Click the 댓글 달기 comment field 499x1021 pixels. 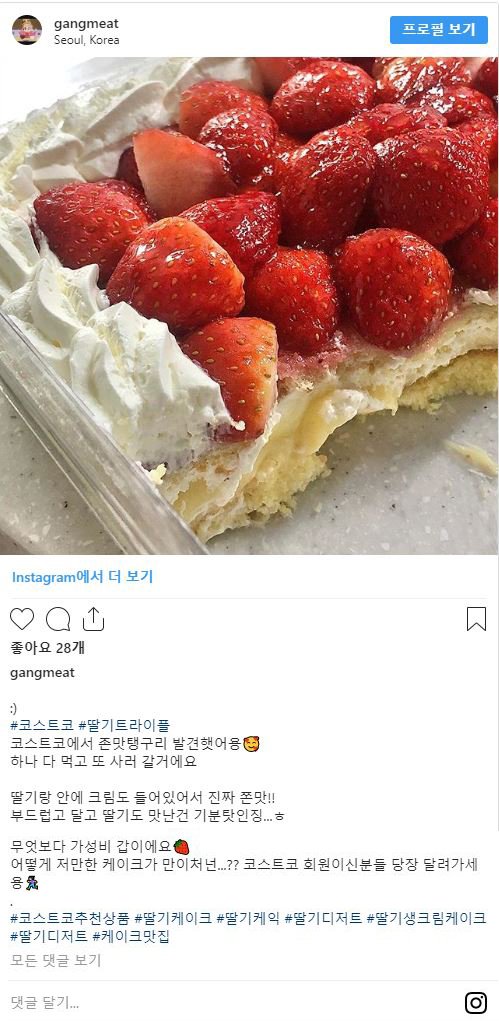coord(235,1003)
